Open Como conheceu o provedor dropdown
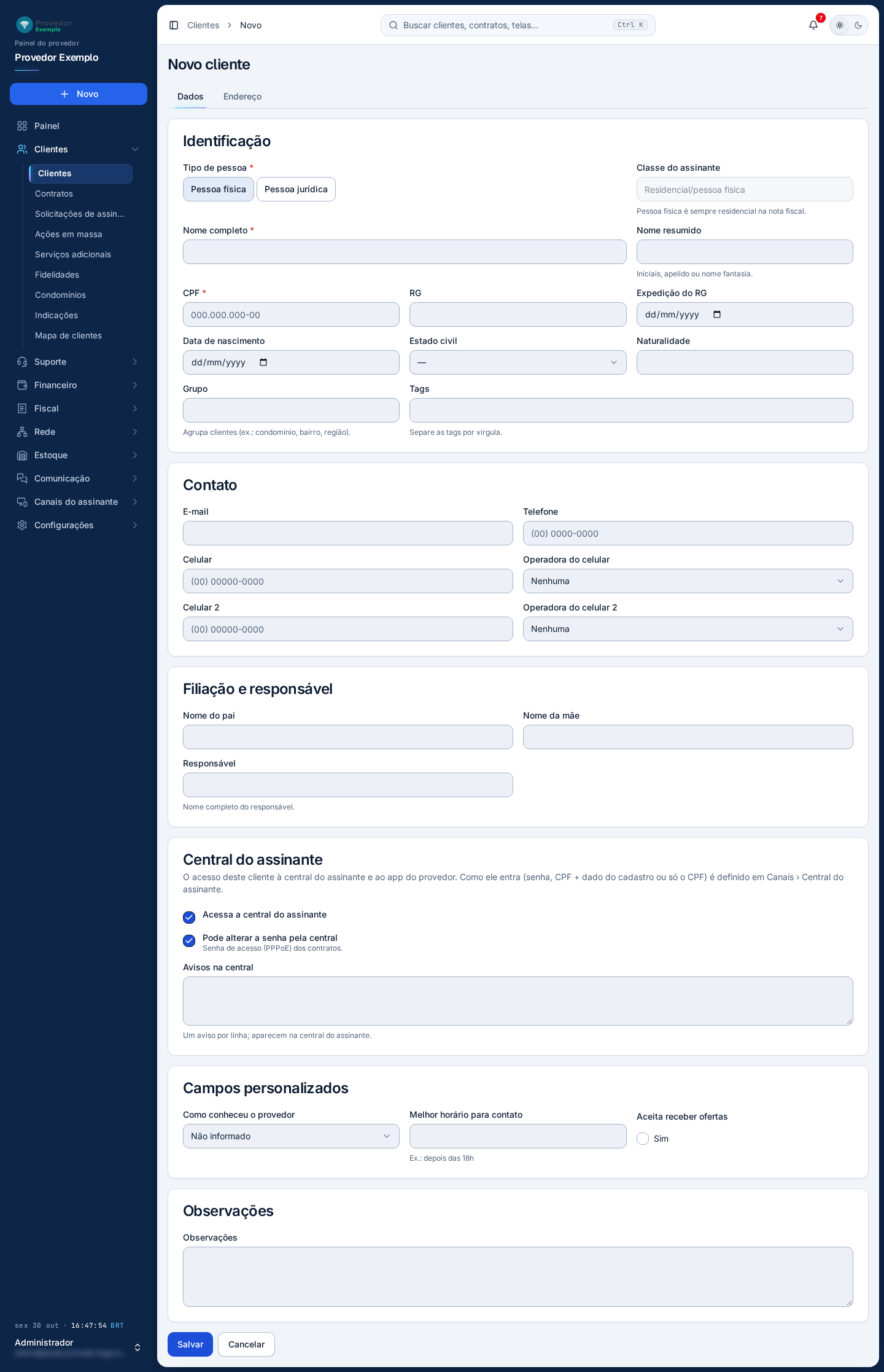This screenshot has width=884, height=1372. coord(291,1136)
